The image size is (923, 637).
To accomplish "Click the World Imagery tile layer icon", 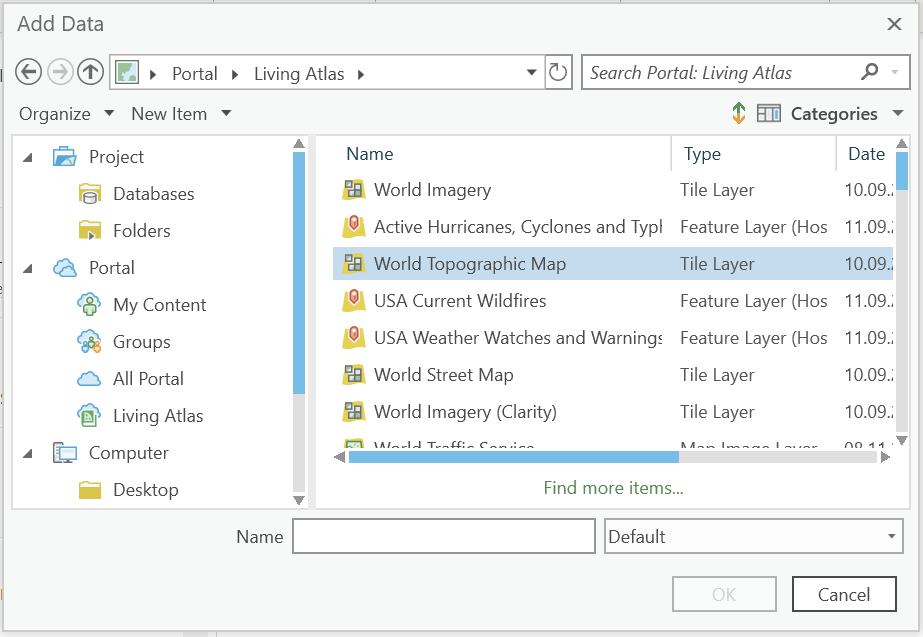I will (354, 190).
